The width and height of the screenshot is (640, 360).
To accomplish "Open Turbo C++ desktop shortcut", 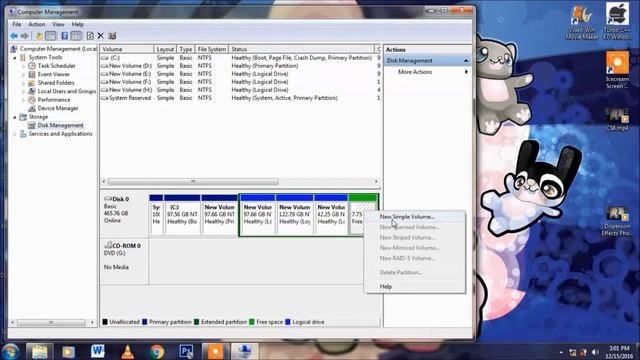I will pos(617,21).
